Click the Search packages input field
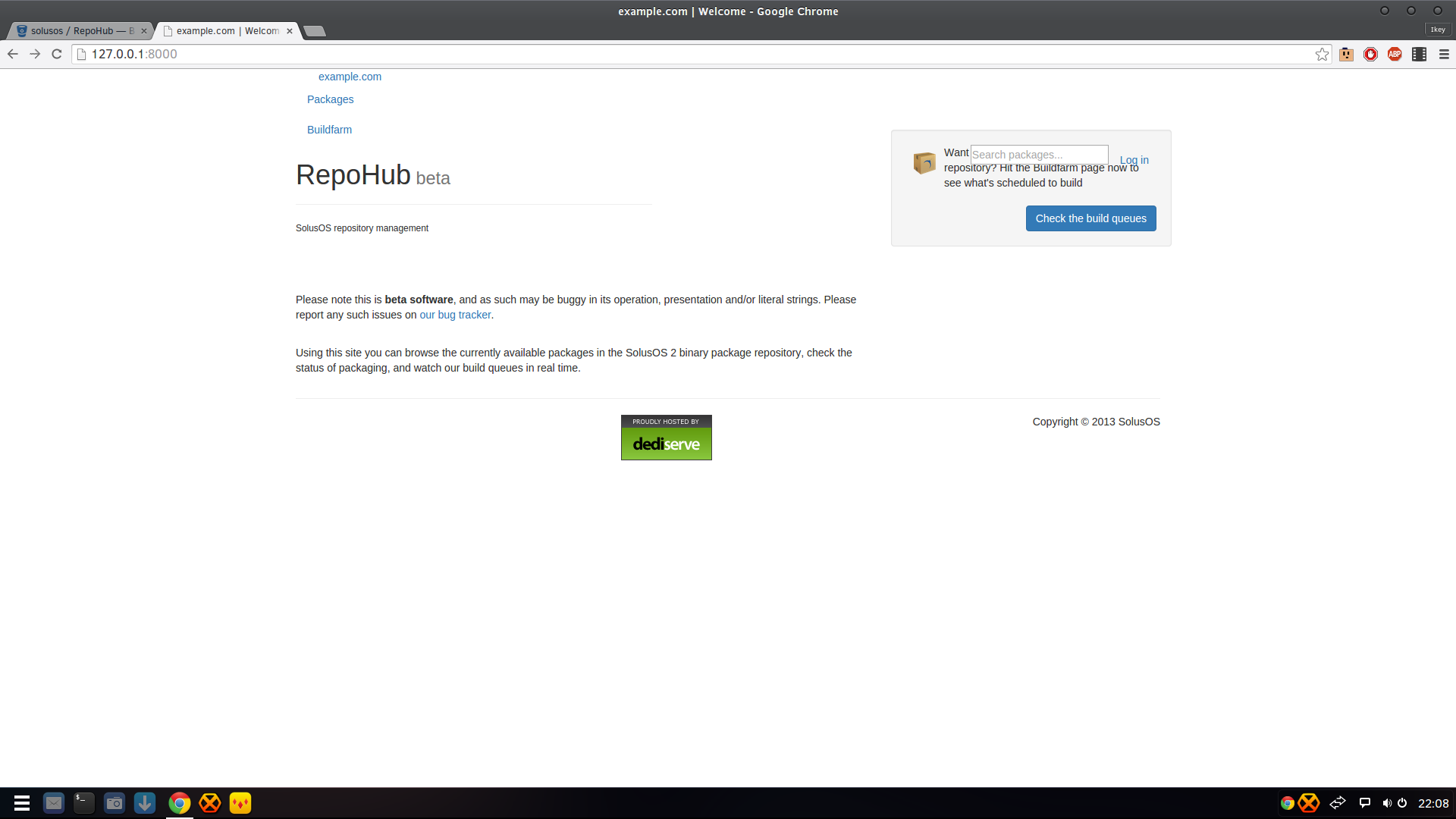Viewport: 1456px width, 819px height. coord(1039,155)
